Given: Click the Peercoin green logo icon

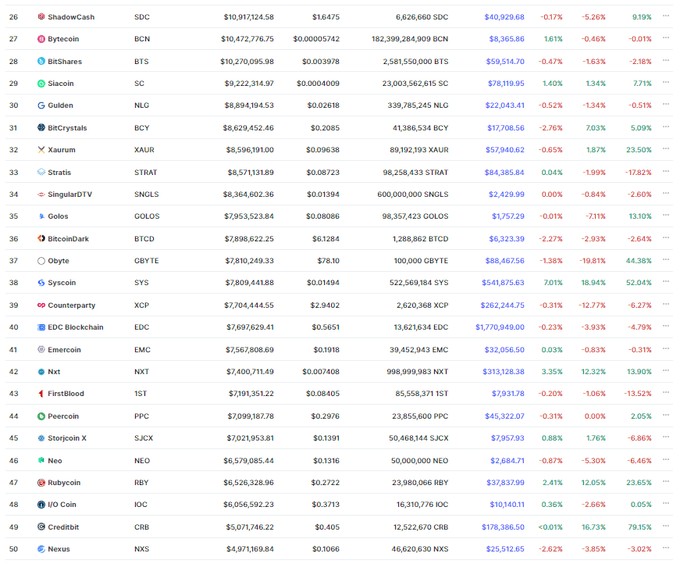Looking at the screenshot, I should (41, 416).
